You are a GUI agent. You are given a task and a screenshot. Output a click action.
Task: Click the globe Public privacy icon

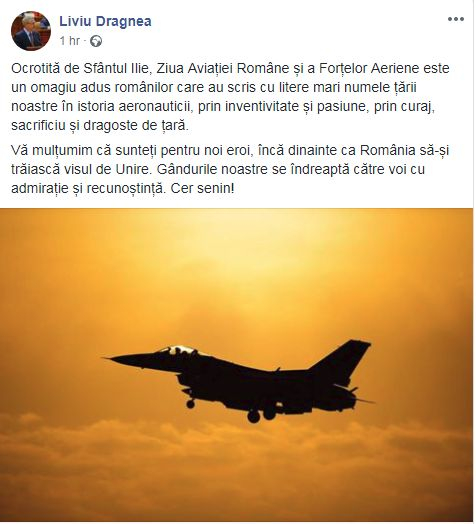(x=96, y=41)
